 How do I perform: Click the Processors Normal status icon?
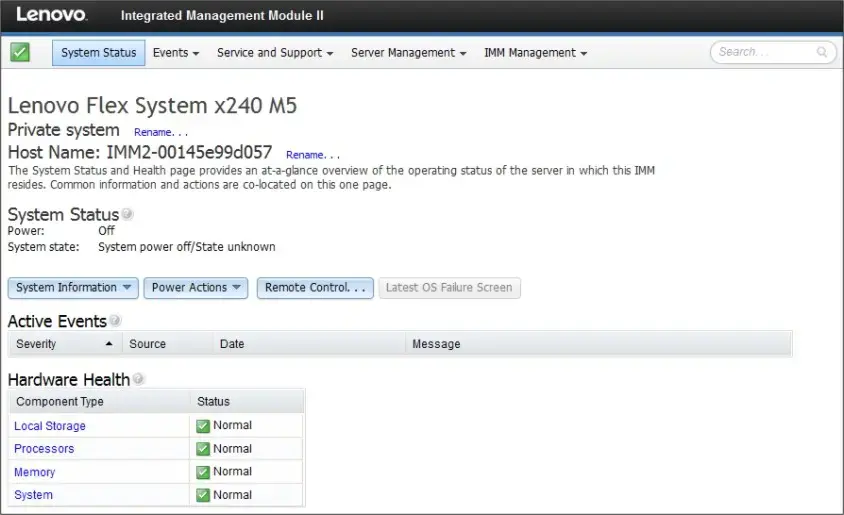pyautogui.click(x=203, y=449)
